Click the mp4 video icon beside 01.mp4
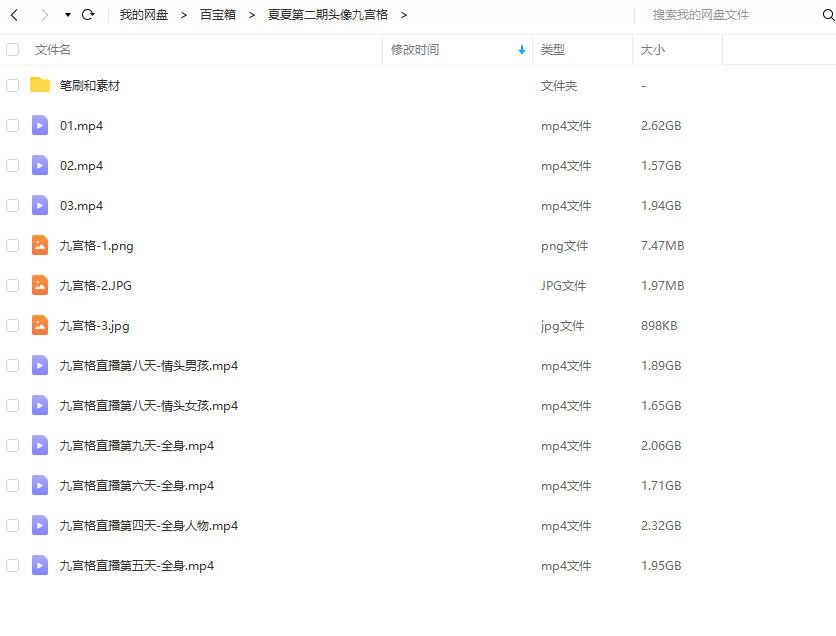The width and height of the screenshot is (836, 636). coord(39,125)
